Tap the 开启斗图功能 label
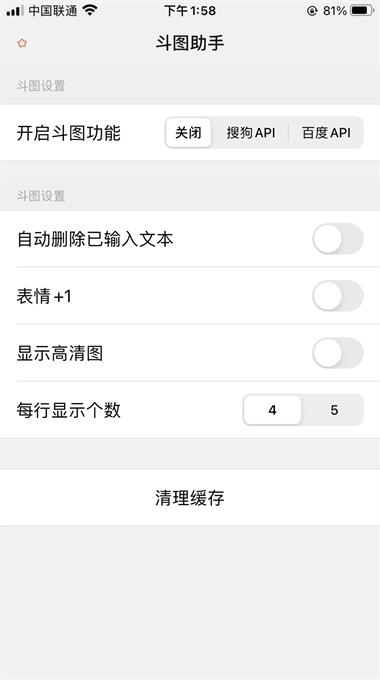 coord(69,133)
